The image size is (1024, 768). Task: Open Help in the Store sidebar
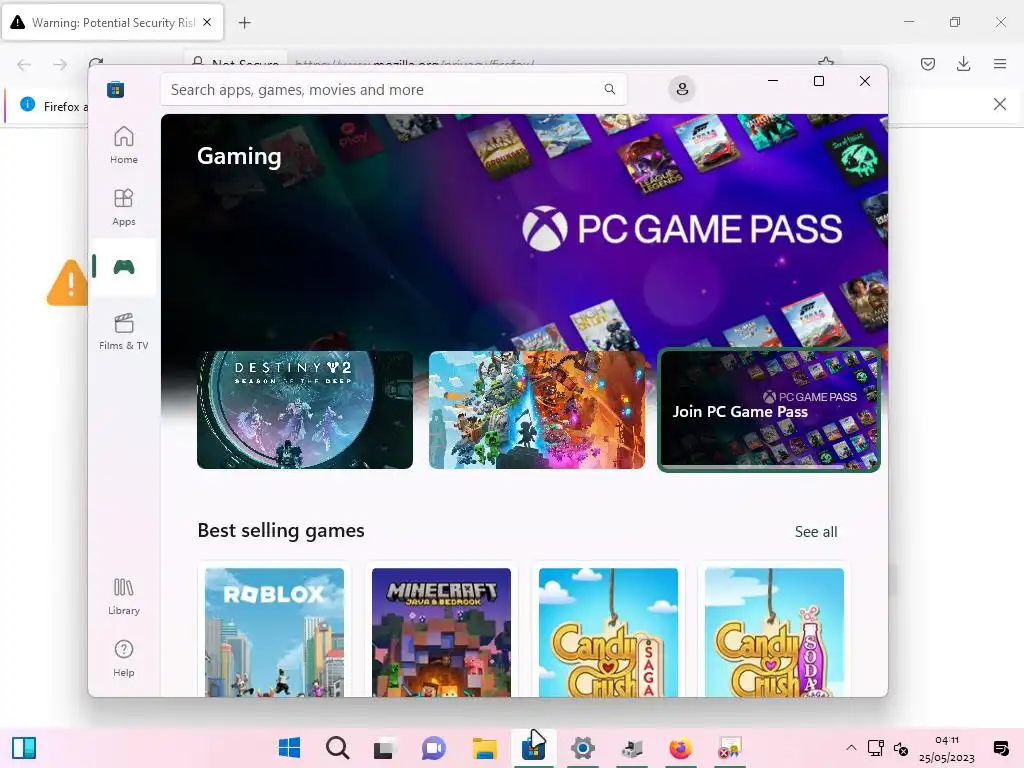pyautogui.click(x=123, y=658)
